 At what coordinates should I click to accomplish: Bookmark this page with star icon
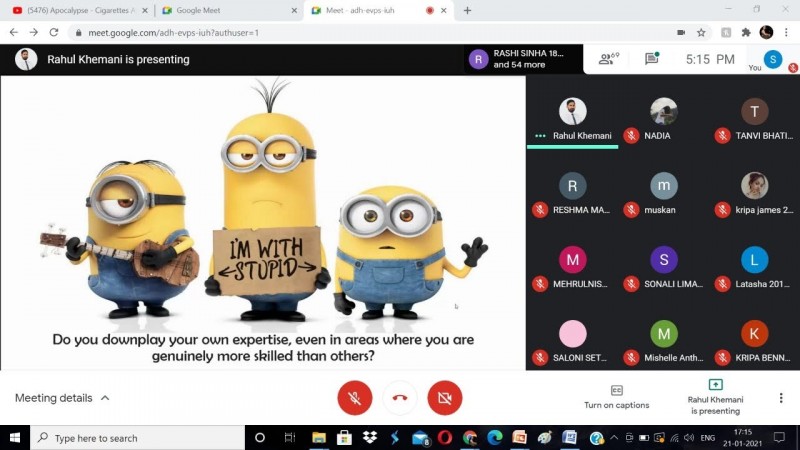pos(701,32)
